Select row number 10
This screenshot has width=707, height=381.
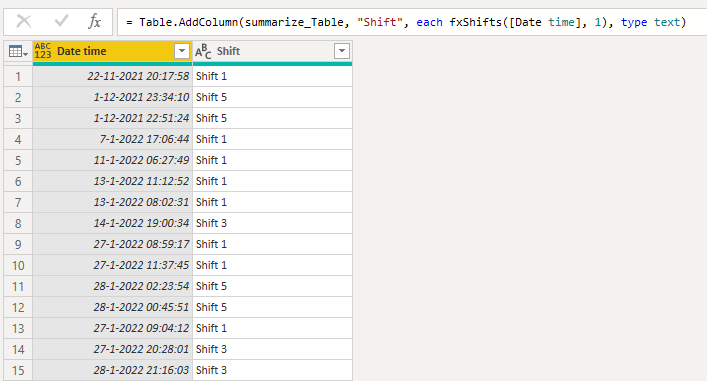pyautogui.click(x=18, y=265)
